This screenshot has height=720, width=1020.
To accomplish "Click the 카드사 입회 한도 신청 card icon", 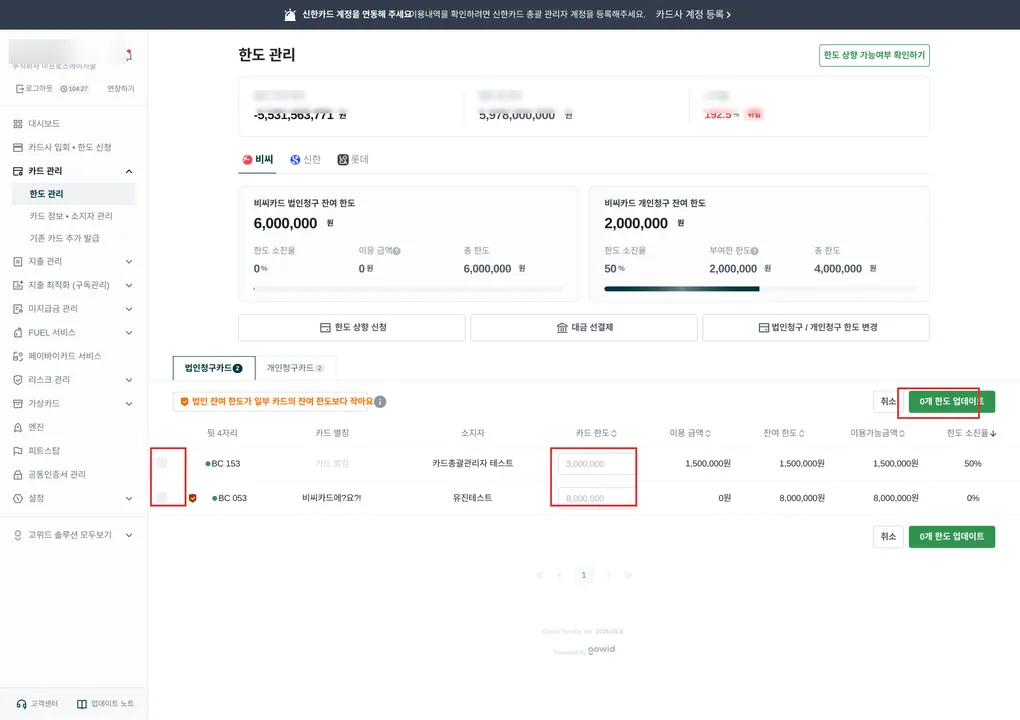I will click(18, 148).
